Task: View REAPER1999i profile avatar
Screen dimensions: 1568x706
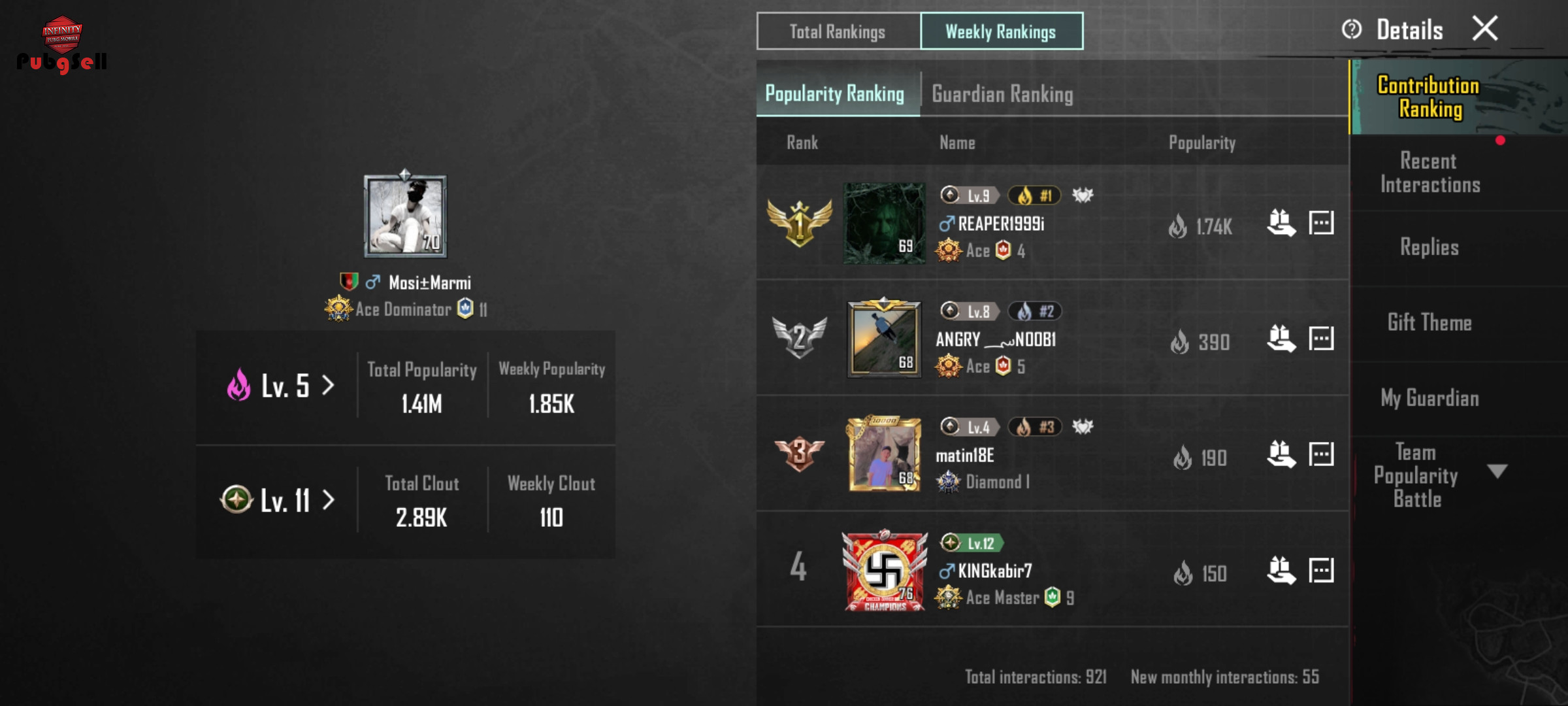Action: coord(884,224)
